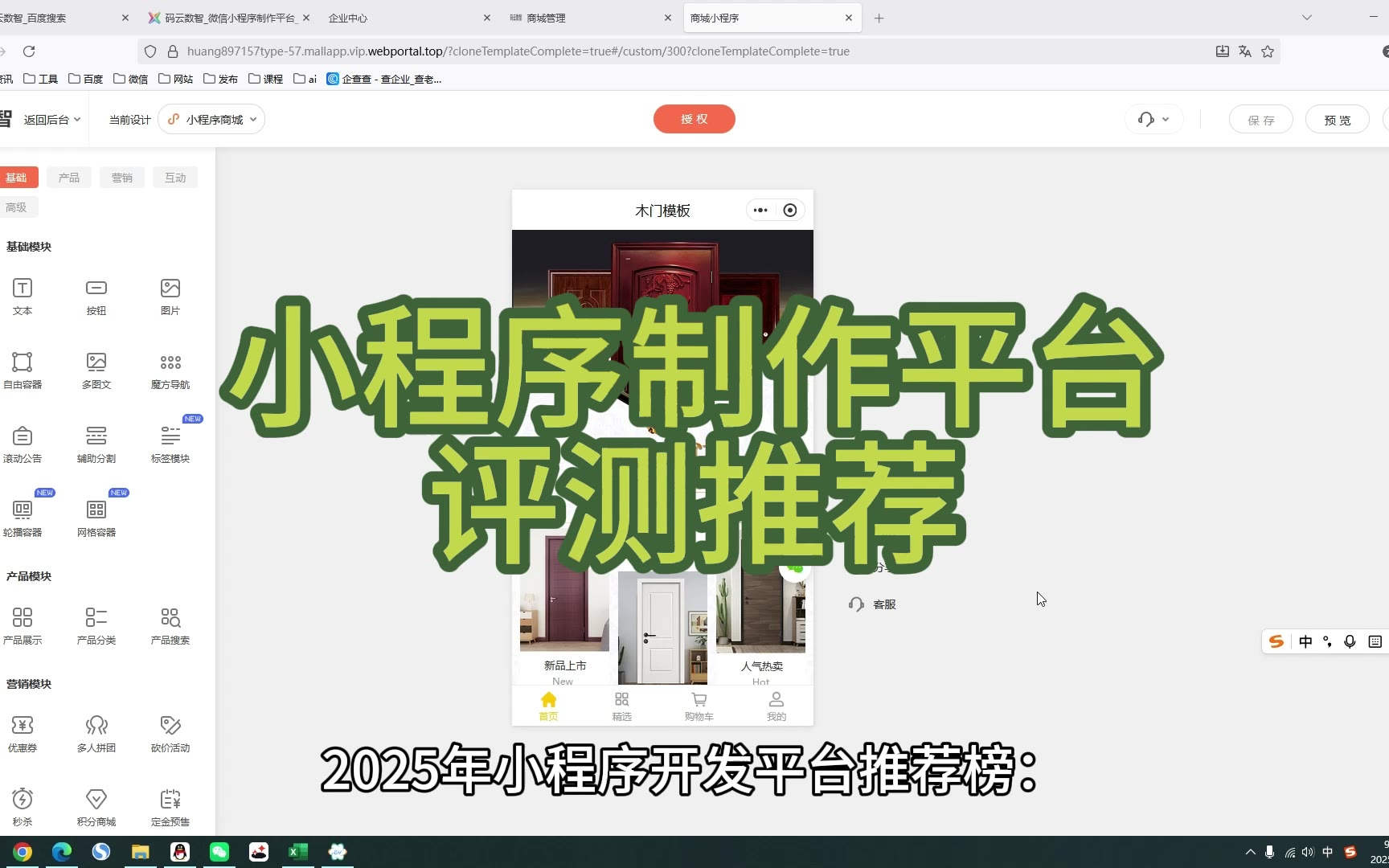Viewport: 1389px width, 868px height.
Task: Tap the 我的 profile icon in preview
Action: coord(776,699)
